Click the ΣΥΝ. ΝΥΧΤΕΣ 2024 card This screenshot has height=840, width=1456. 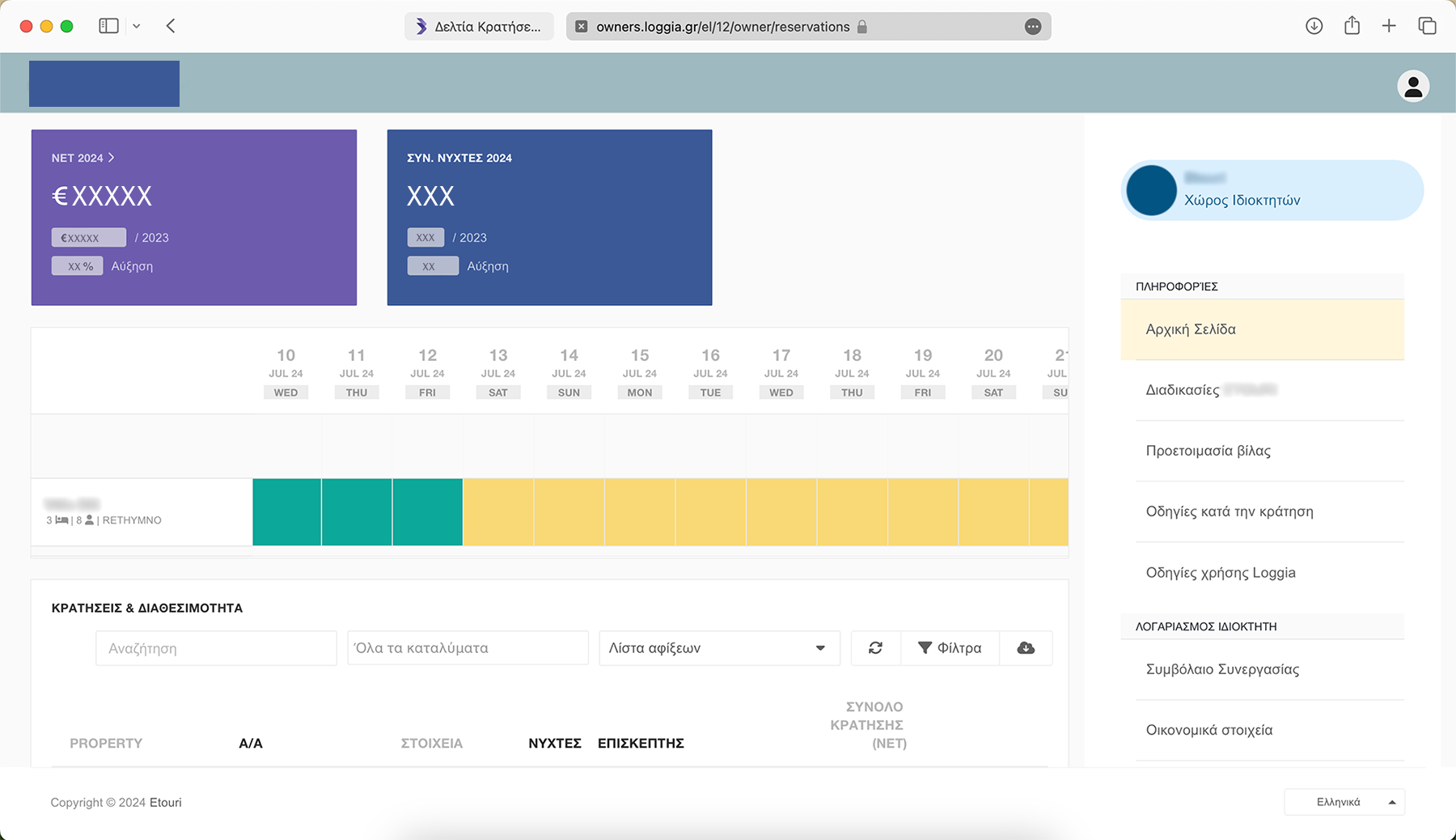(x=549, y=218)
